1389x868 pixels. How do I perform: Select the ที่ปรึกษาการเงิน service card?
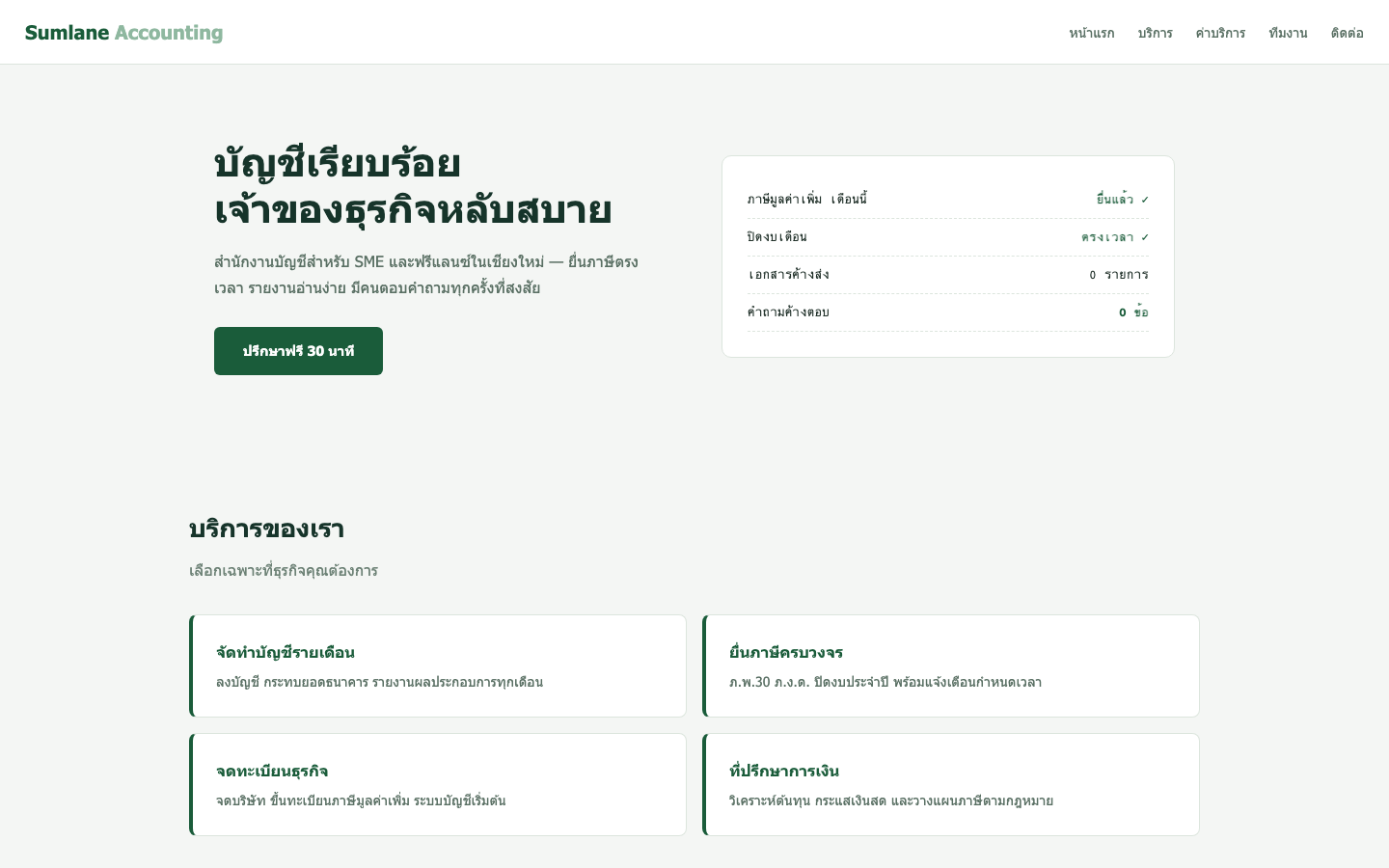coord(951,784)
